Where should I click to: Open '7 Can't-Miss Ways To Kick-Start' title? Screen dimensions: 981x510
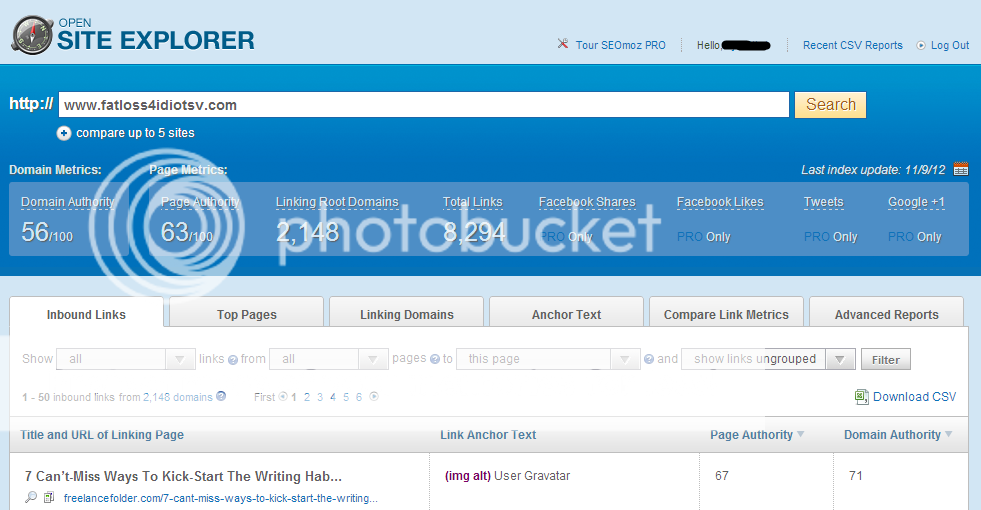(x=183, y=476)
